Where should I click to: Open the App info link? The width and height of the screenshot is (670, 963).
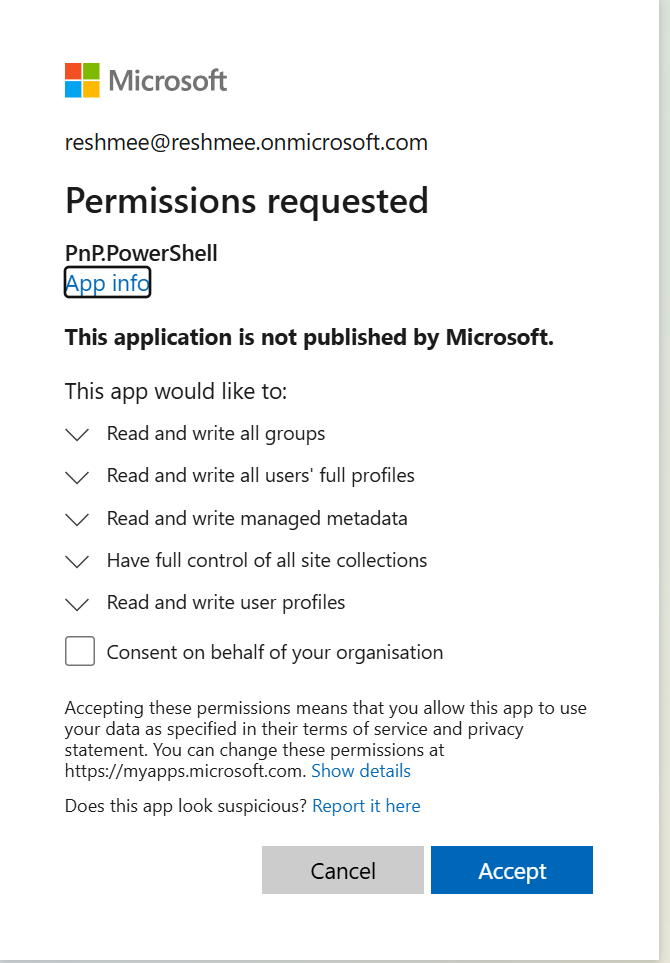coord(107,284)
